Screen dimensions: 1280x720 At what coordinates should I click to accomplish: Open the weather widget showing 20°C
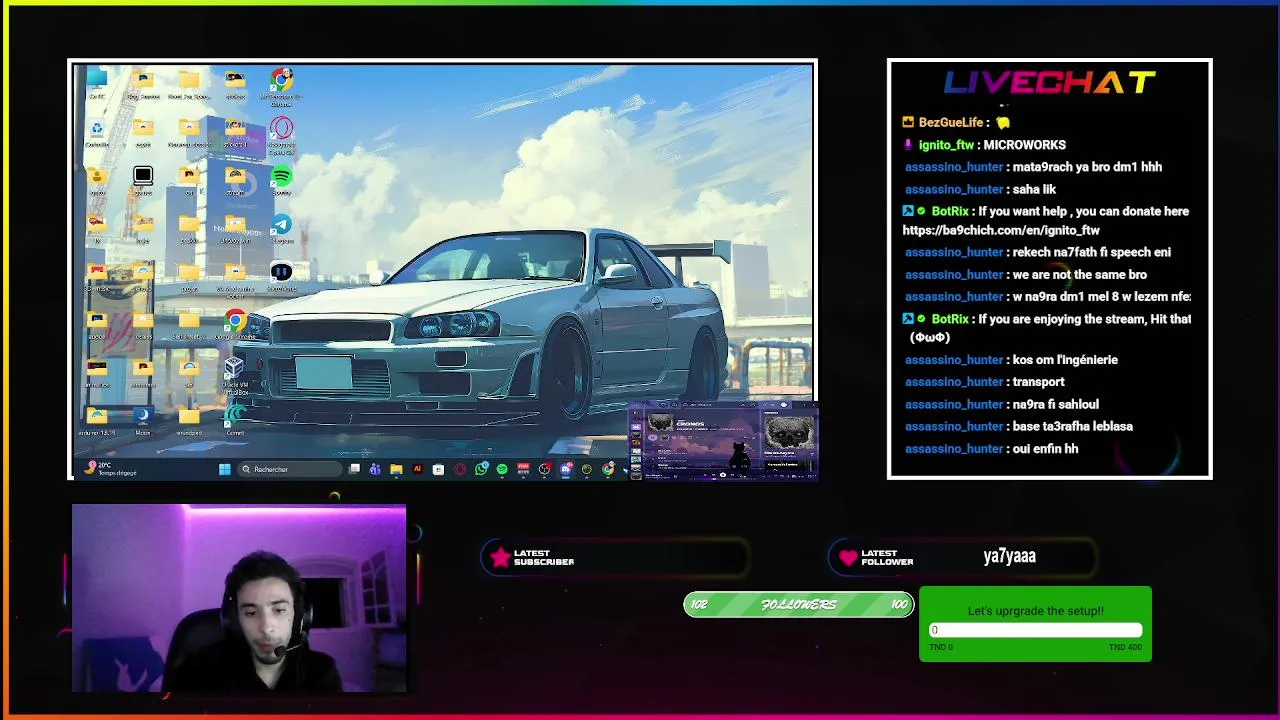coord(109,469)
